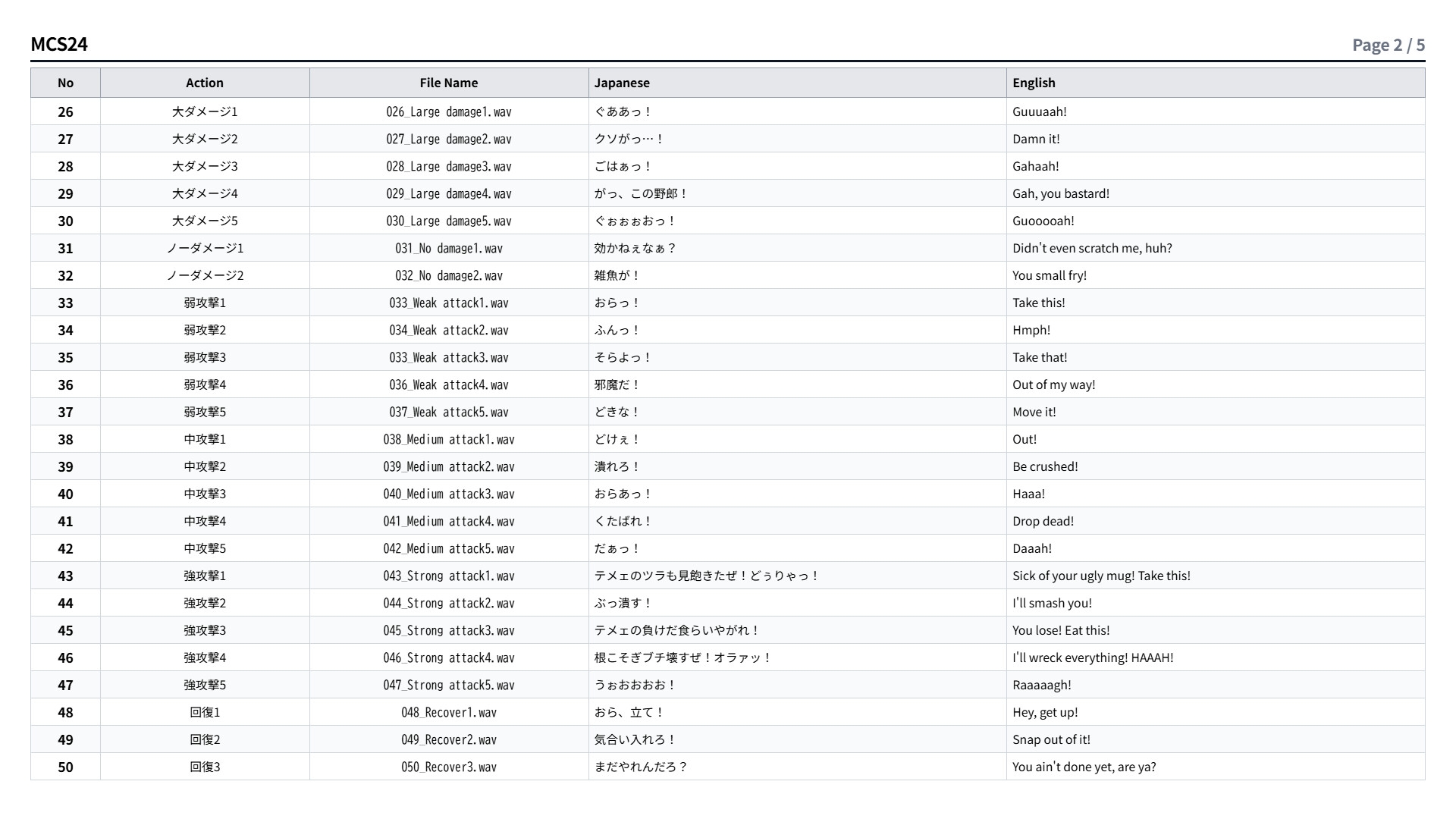The image size is (1456, 819).
Task: Click file name 028_Large damage3.wav
Action: point(449,166)
